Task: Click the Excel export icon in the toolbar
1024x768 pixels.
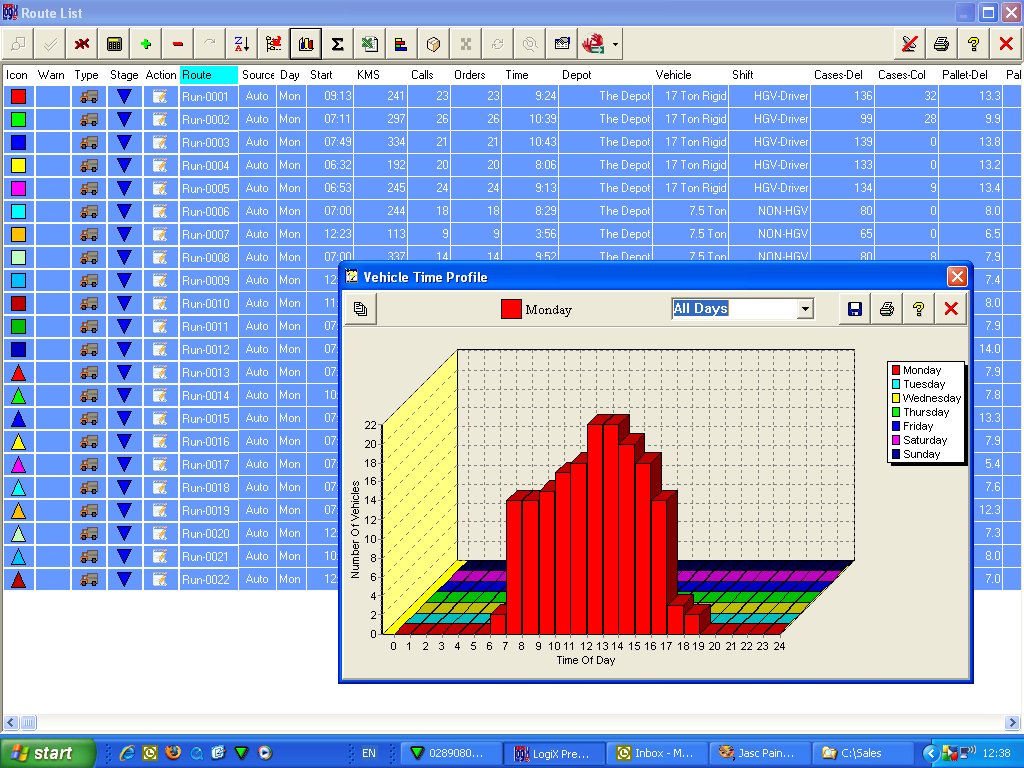Action: click(x=369, y=44)
